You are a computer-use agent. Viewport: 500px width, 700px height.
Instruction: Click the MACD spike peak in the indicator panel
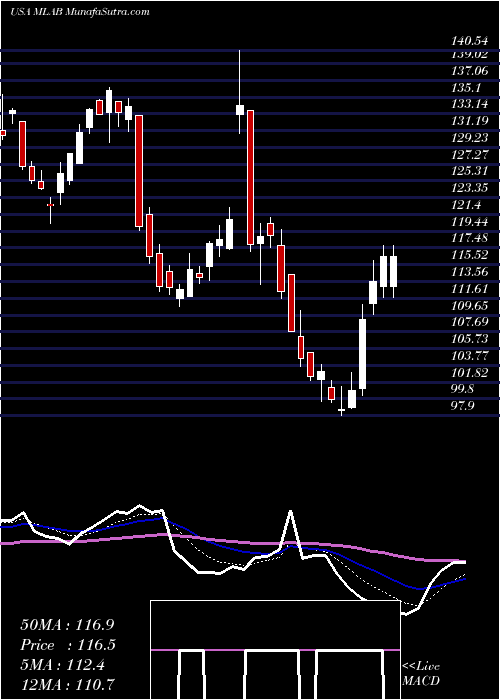pos(291,512)
